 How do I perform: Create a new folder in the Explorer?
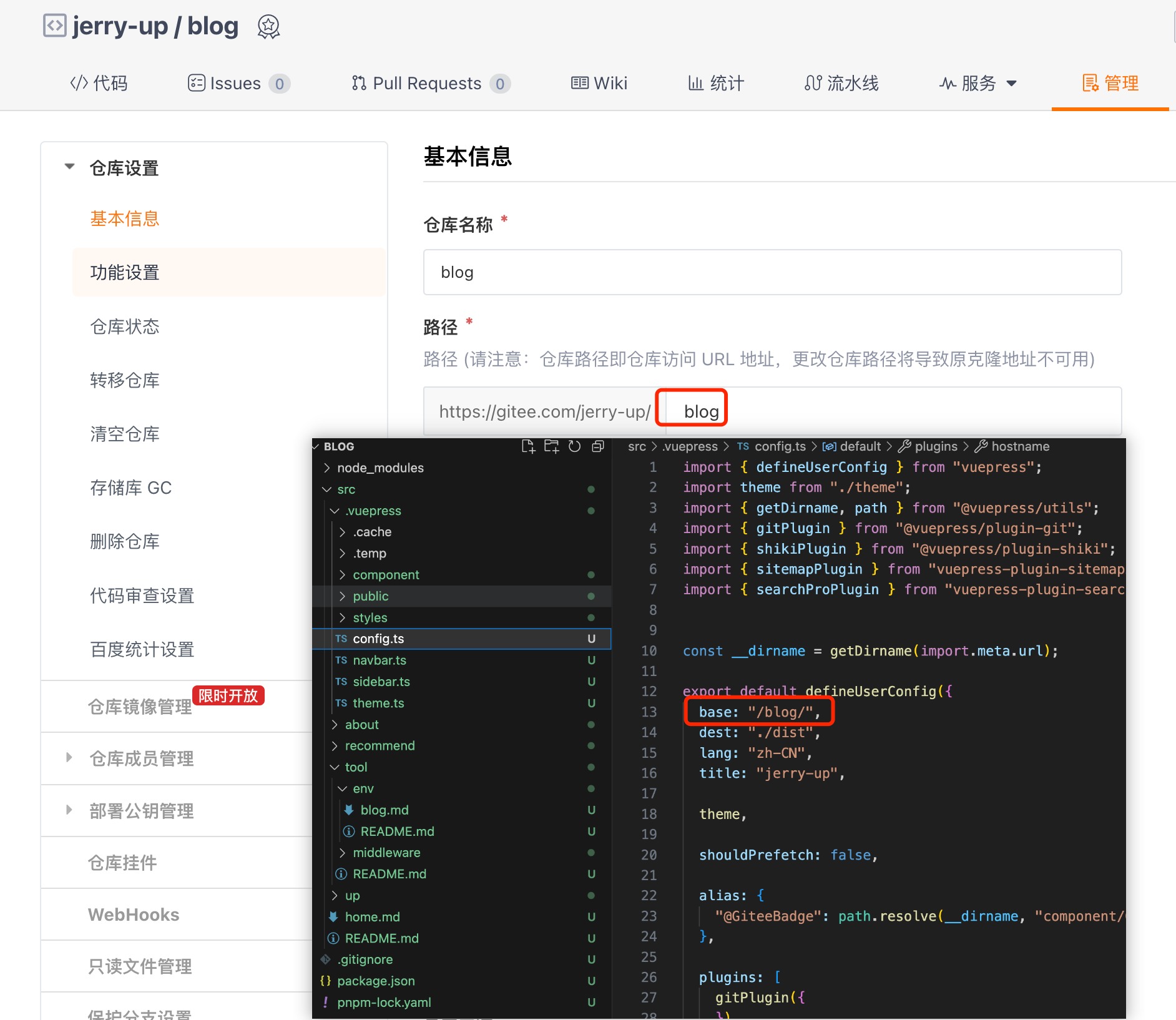[x=552, y=446]
